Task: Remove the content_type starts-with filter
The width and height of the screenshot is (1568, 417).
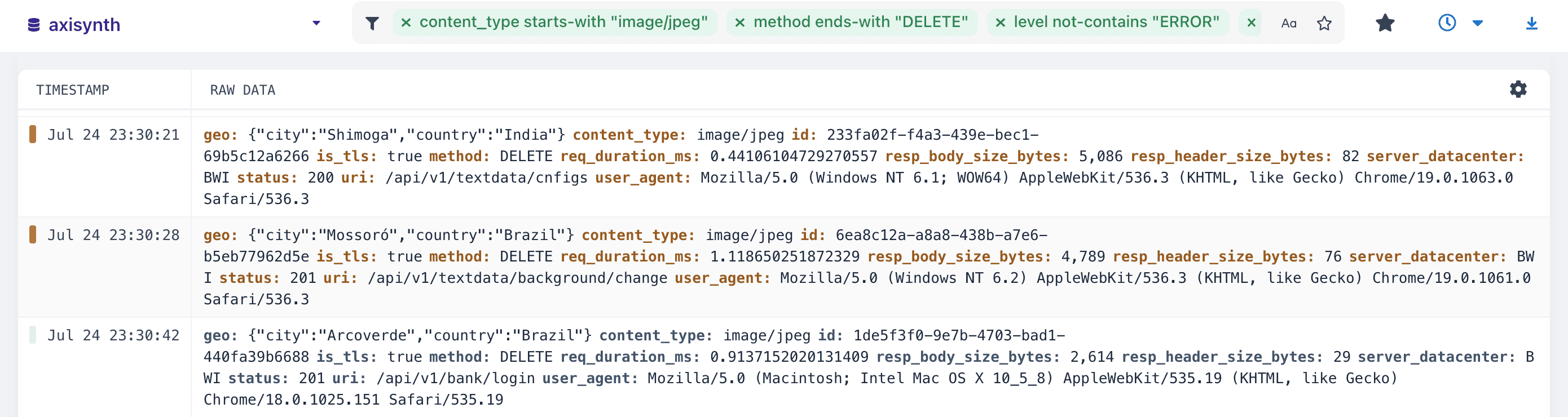Action: 406,23
